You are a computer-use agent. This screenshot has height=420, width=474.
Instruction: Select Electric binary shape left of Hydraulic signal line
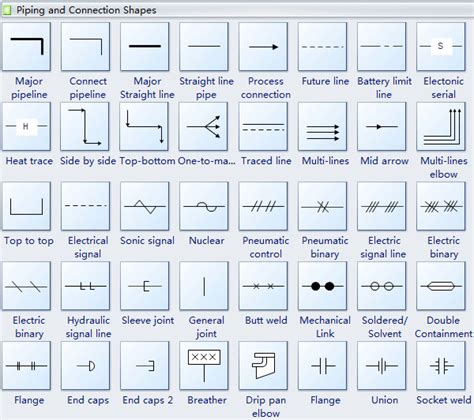(27, 286)
